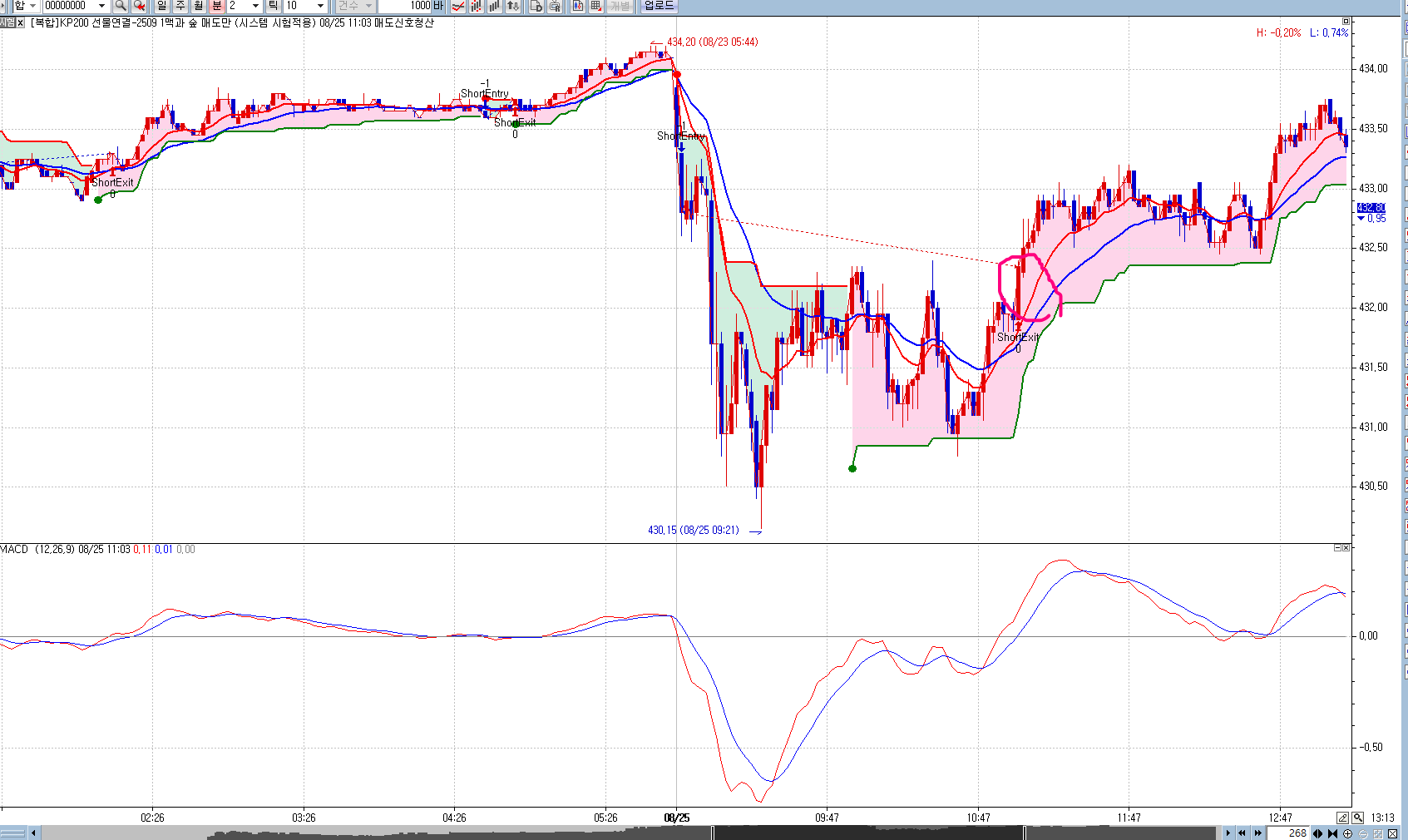Click the magnifier icon with red arrow
Image resolution: width=1408 pixels, height=840 pixels.
(139, 6)
